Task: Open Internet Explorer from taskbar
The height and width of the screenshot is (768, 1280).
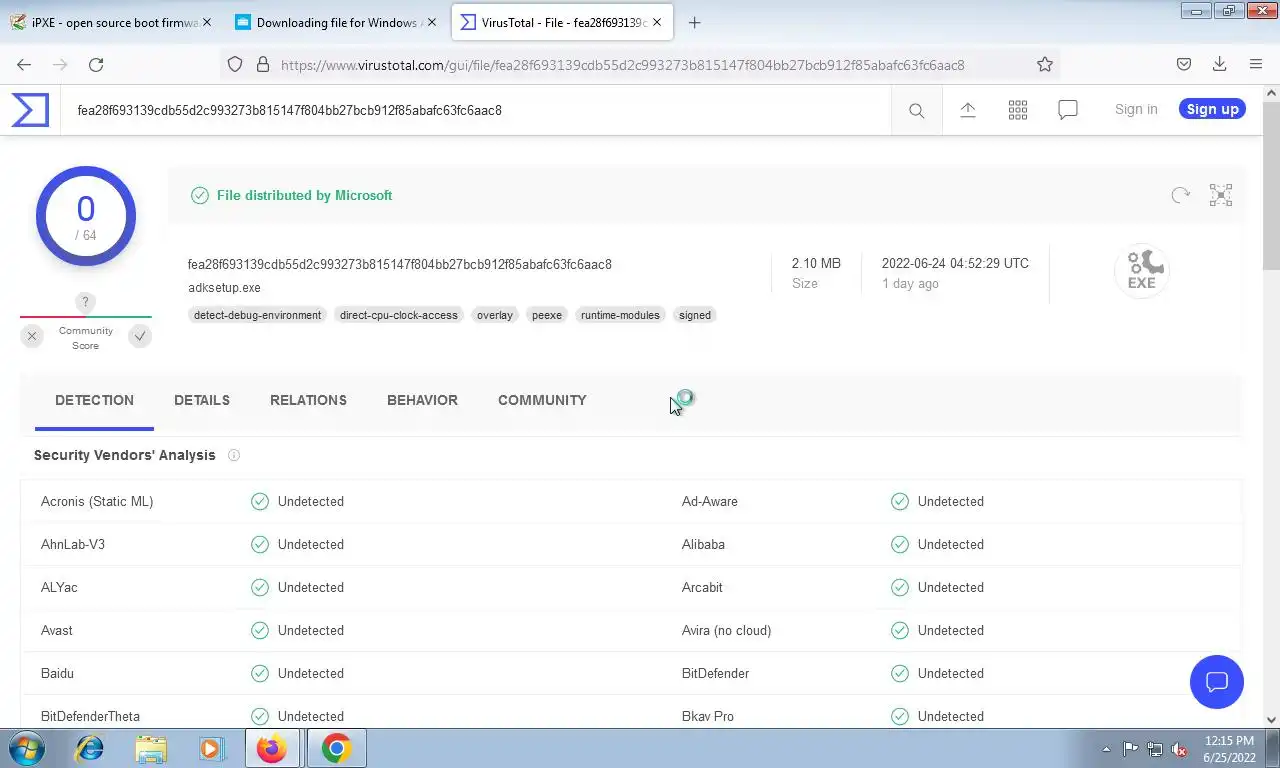Action: click(x=90, y=748)
